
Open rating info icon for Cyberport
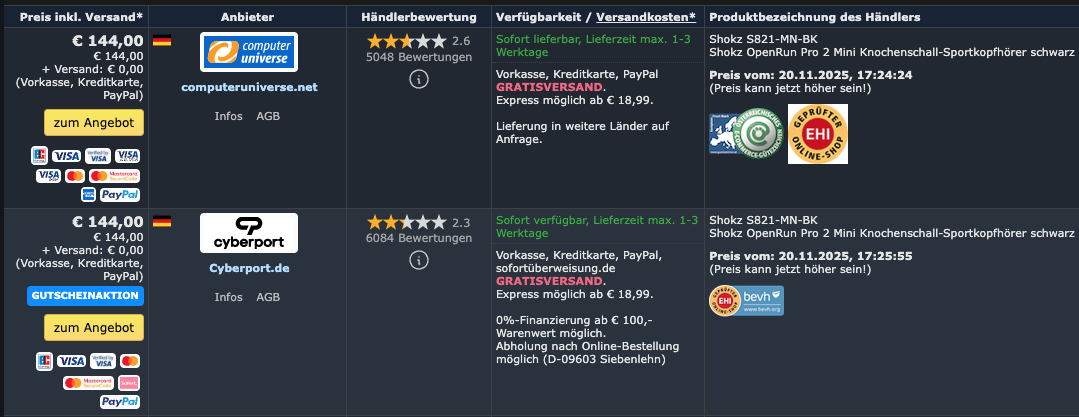coord(419,260)
